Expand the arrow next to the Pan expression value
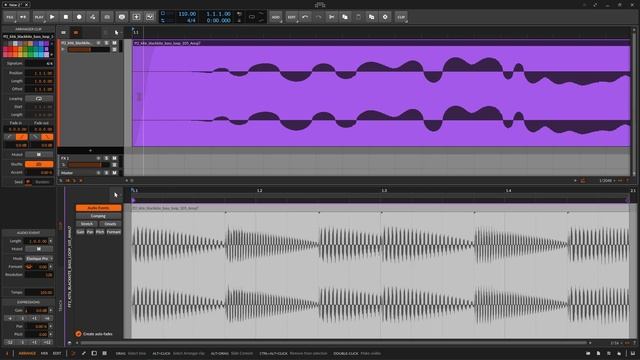640x360 pixels. 51,327
